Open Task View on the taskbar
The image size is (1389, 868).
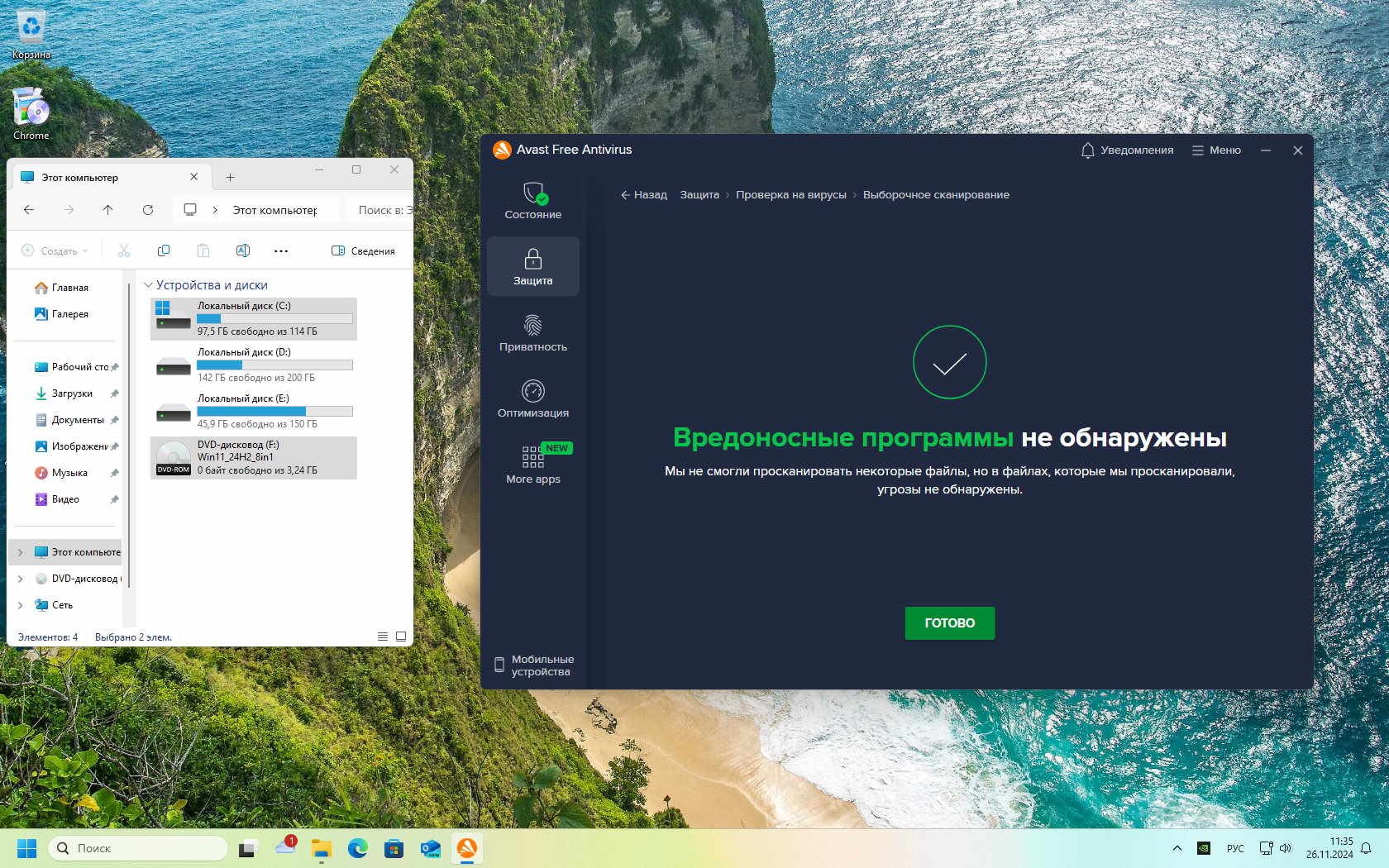coord(247,848)
